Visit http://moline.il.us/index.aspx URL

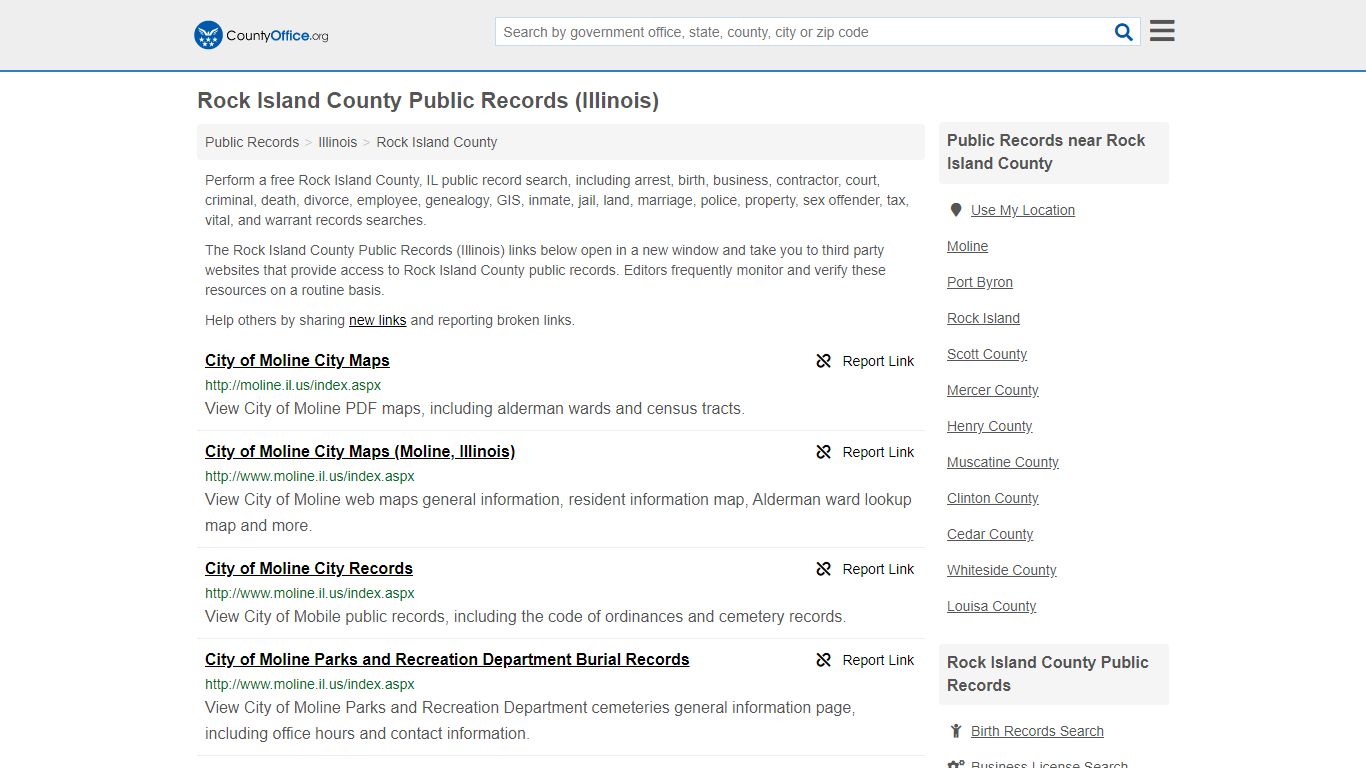click(x=293, y=385)
